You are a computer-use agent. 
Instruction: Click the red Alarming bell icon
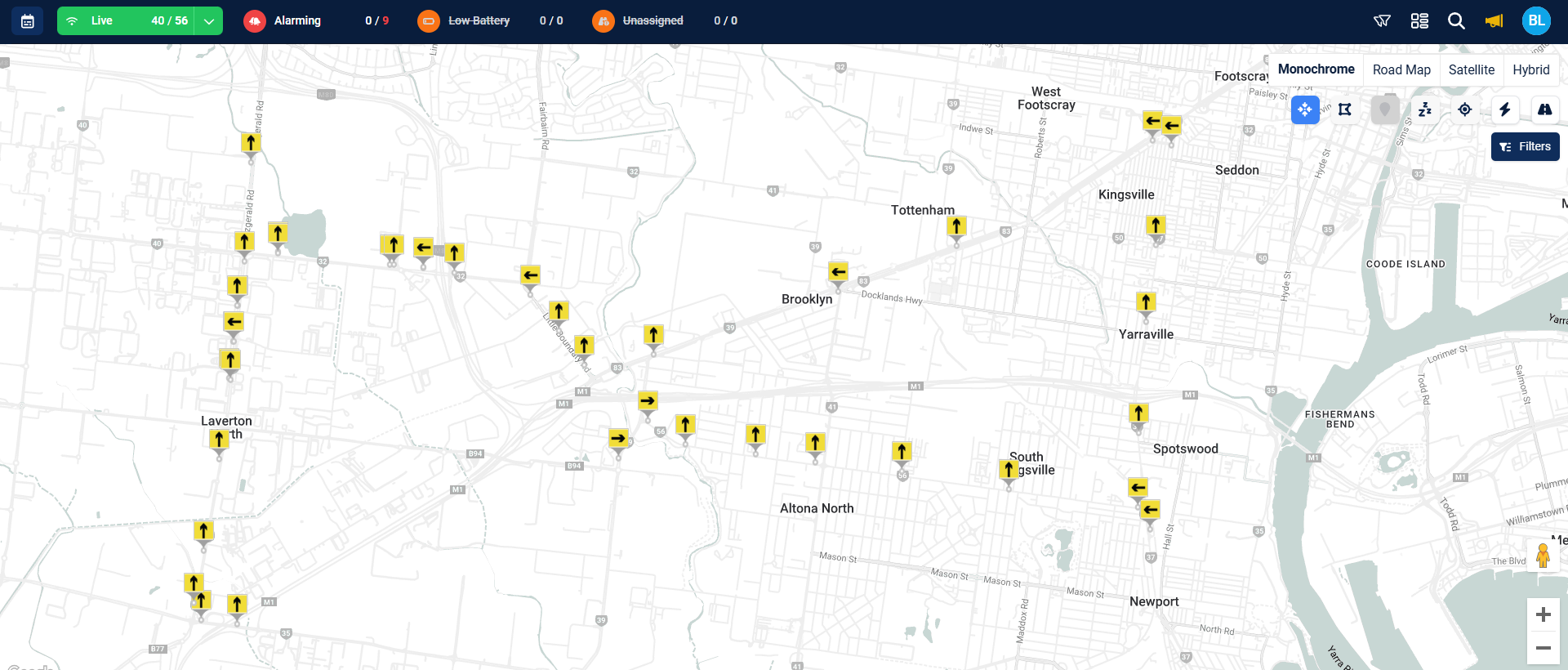pyautogui.click(x=255, y=21)
